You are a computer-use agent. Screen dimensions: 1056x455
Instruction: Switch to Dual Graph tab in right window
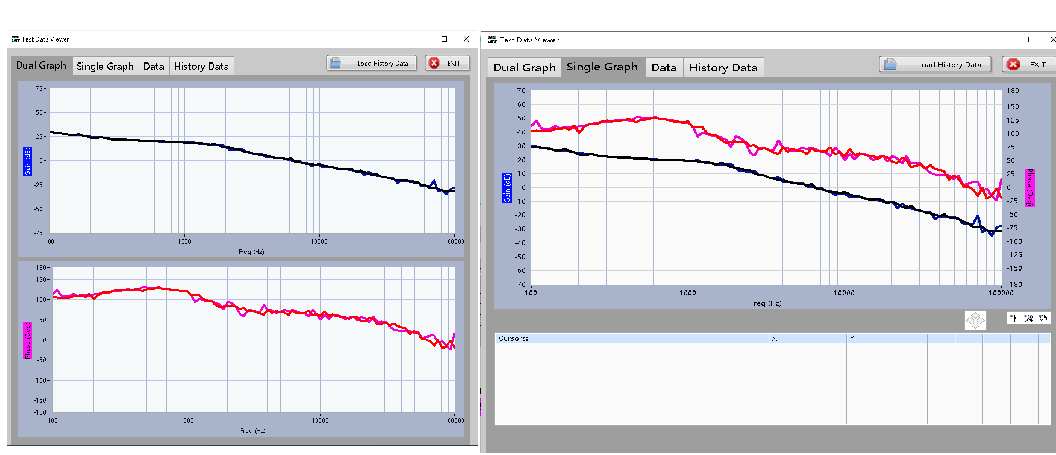[524, 67]
